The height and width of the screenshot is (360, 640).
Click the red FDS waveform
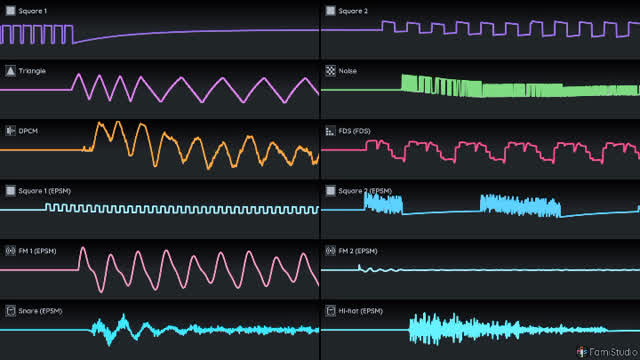(481, 151)
